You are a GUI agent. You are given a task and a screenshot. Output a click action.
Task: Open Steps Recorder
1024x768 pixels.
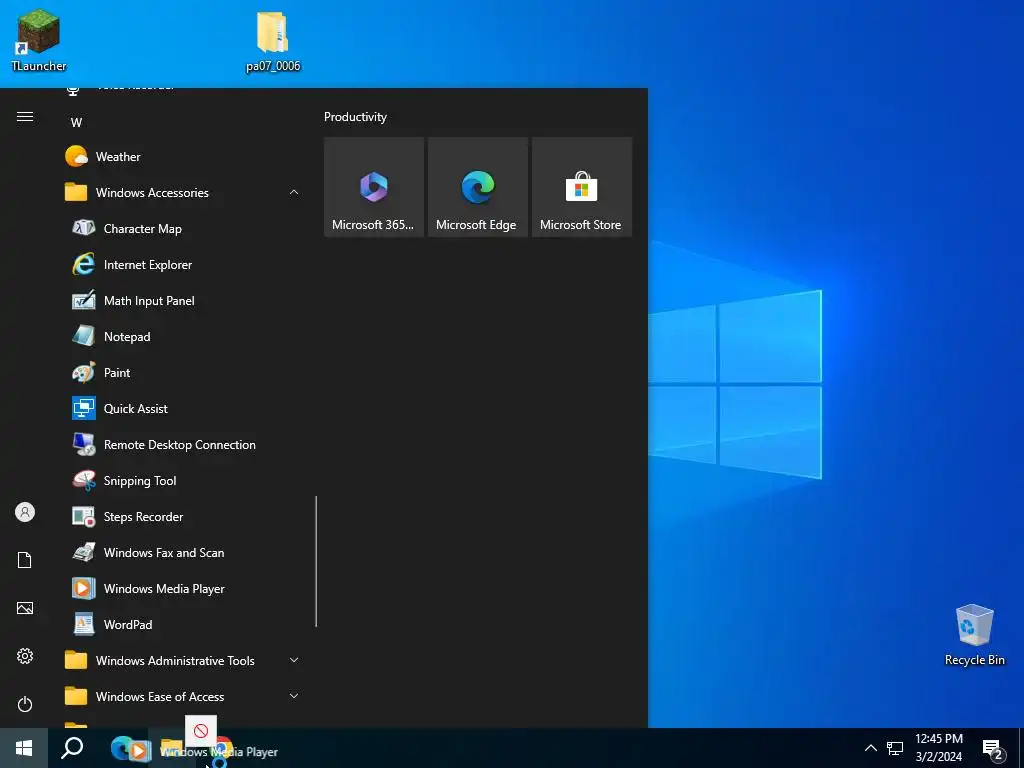pyautogui.click(x=182, y=516)
